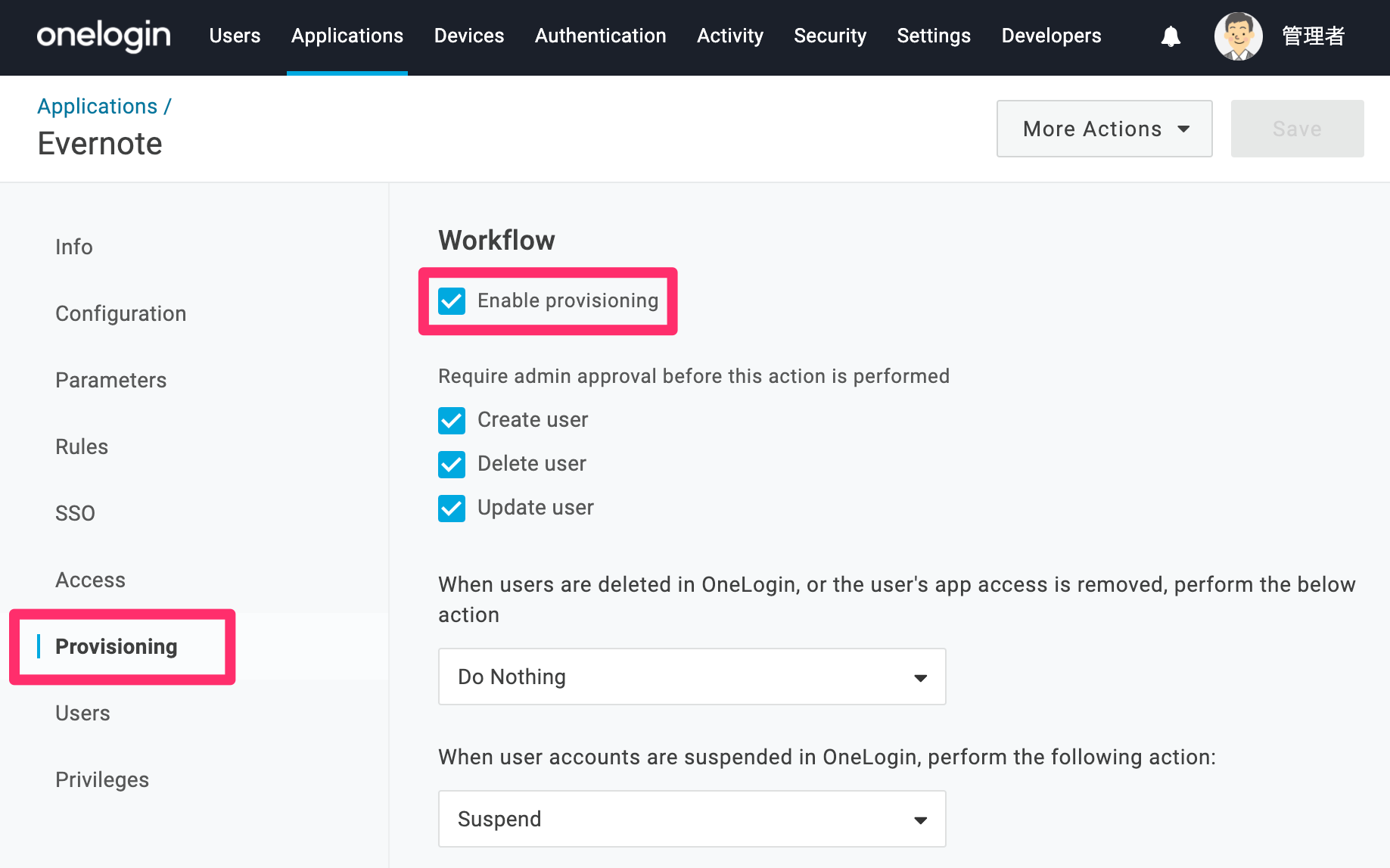
Task: Select the Provisioning sidebar tab
Action: click(x=117, y=646)
